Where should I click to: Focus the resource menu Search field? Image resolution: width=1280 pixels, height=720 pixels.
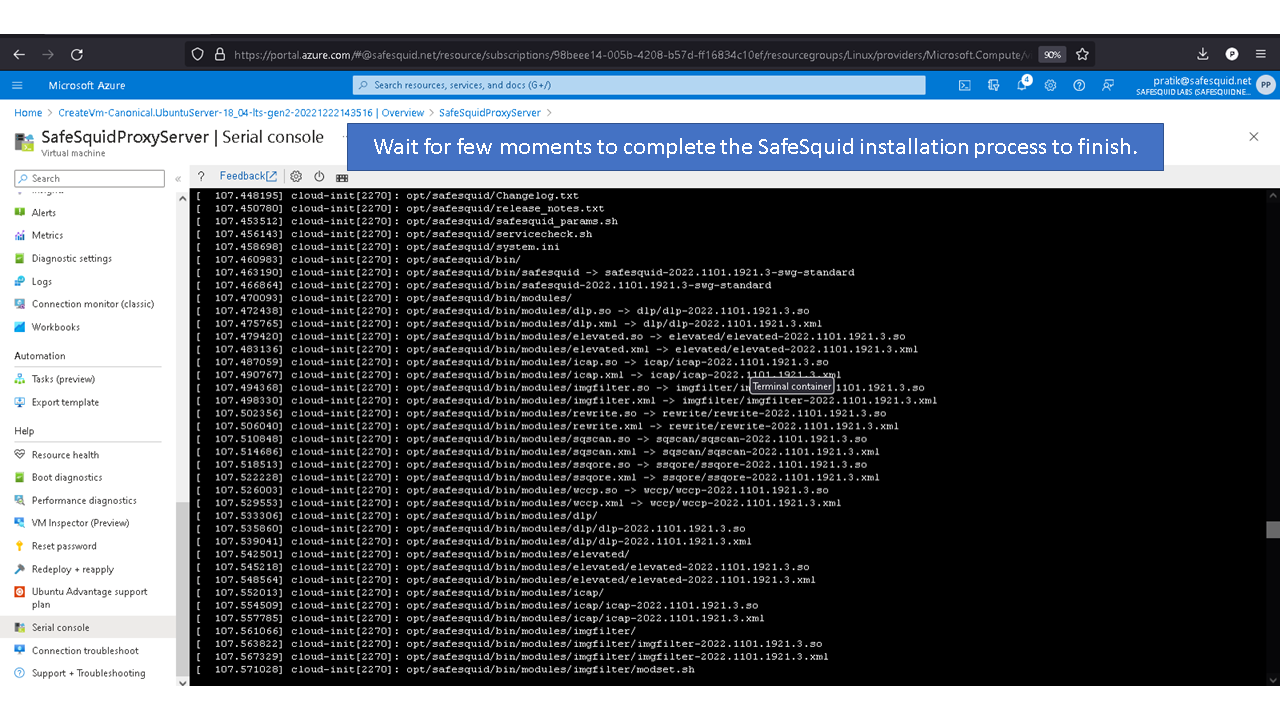[x=89, y=178]
